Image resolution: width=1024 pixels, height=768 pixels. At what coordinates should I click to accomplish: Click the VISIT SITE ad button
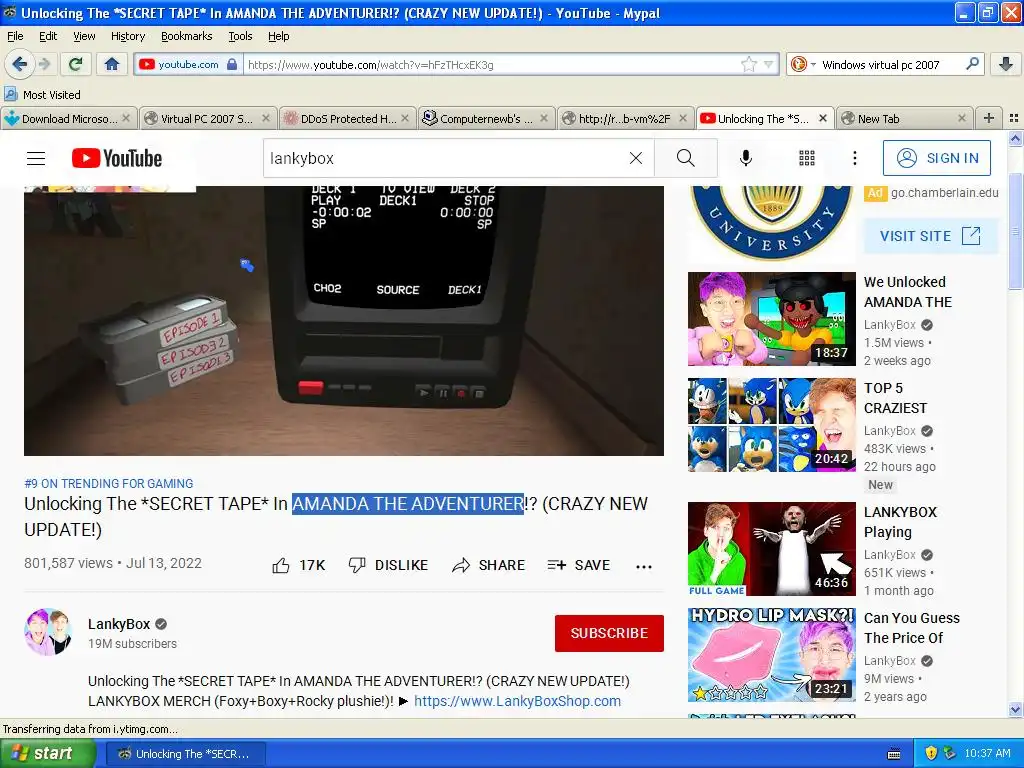click(x=931, y=236)
